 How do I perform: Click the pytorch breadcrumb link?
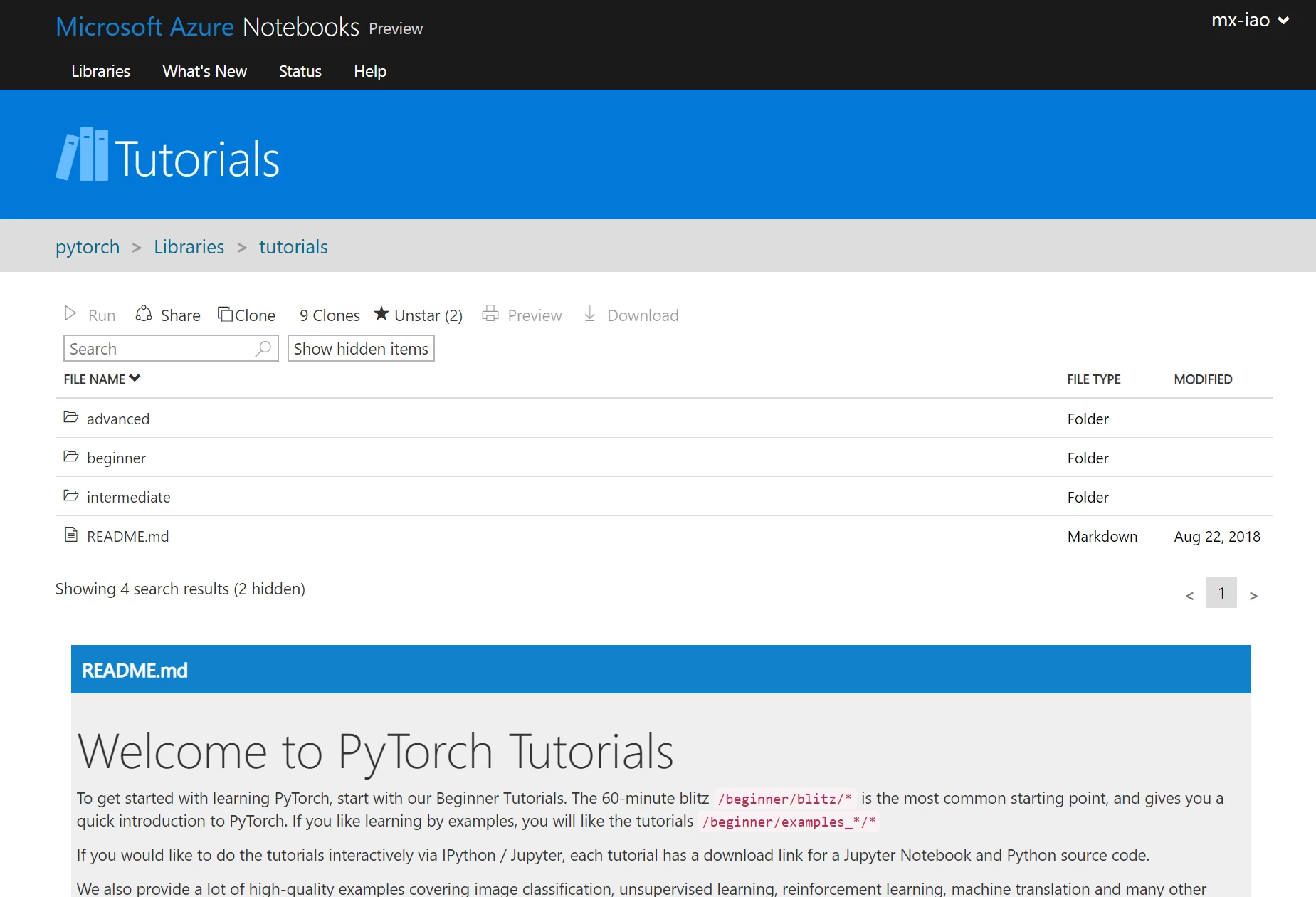tap(88, 247)
